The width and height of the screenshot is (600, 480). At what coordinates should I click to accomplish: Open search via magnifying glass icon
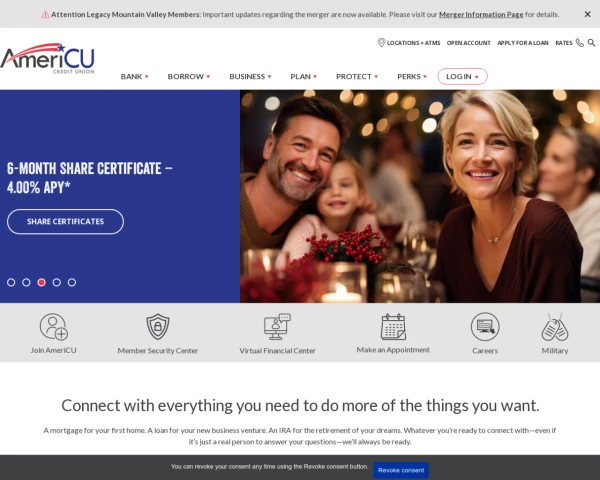tap(592, 43)
